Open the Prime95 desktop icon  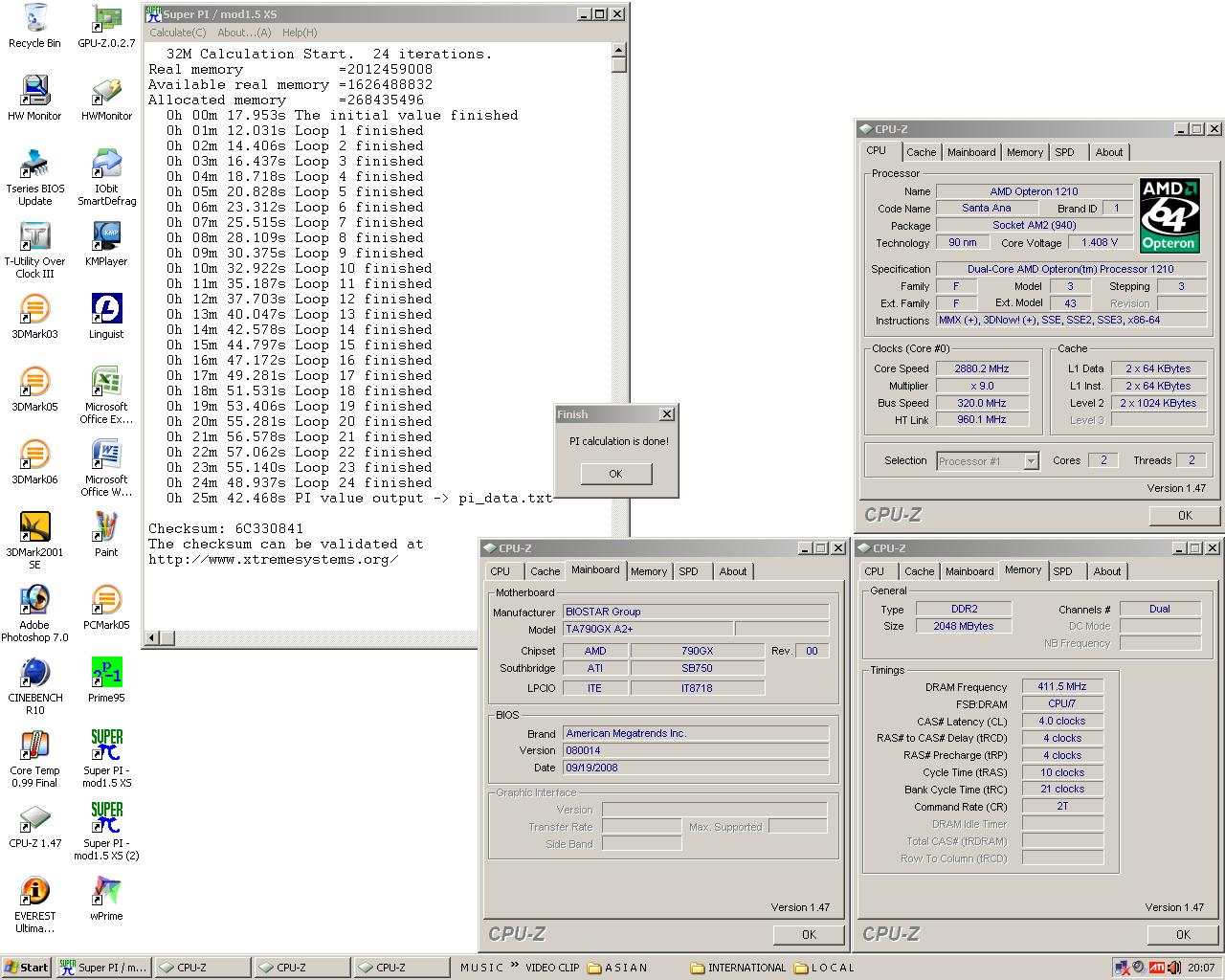click(x=106, y=680)
